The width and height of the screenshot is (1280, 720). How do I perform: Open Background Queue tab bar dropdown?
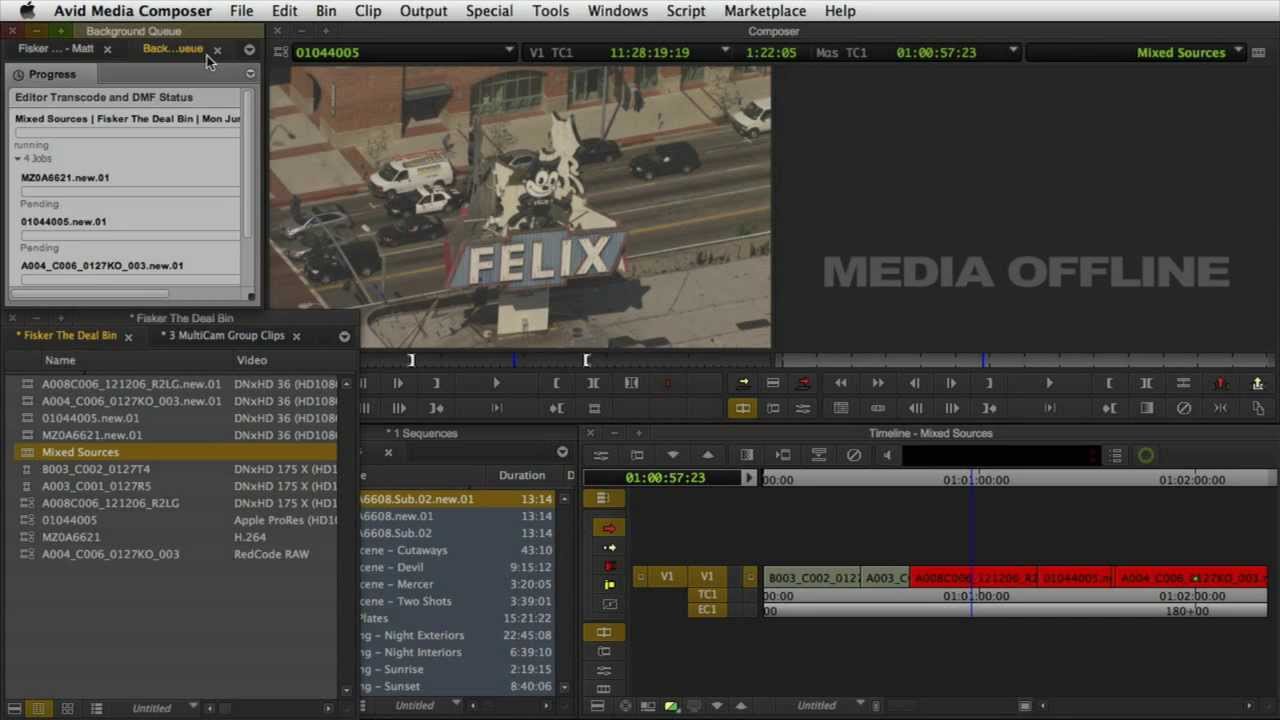(249, 49)
